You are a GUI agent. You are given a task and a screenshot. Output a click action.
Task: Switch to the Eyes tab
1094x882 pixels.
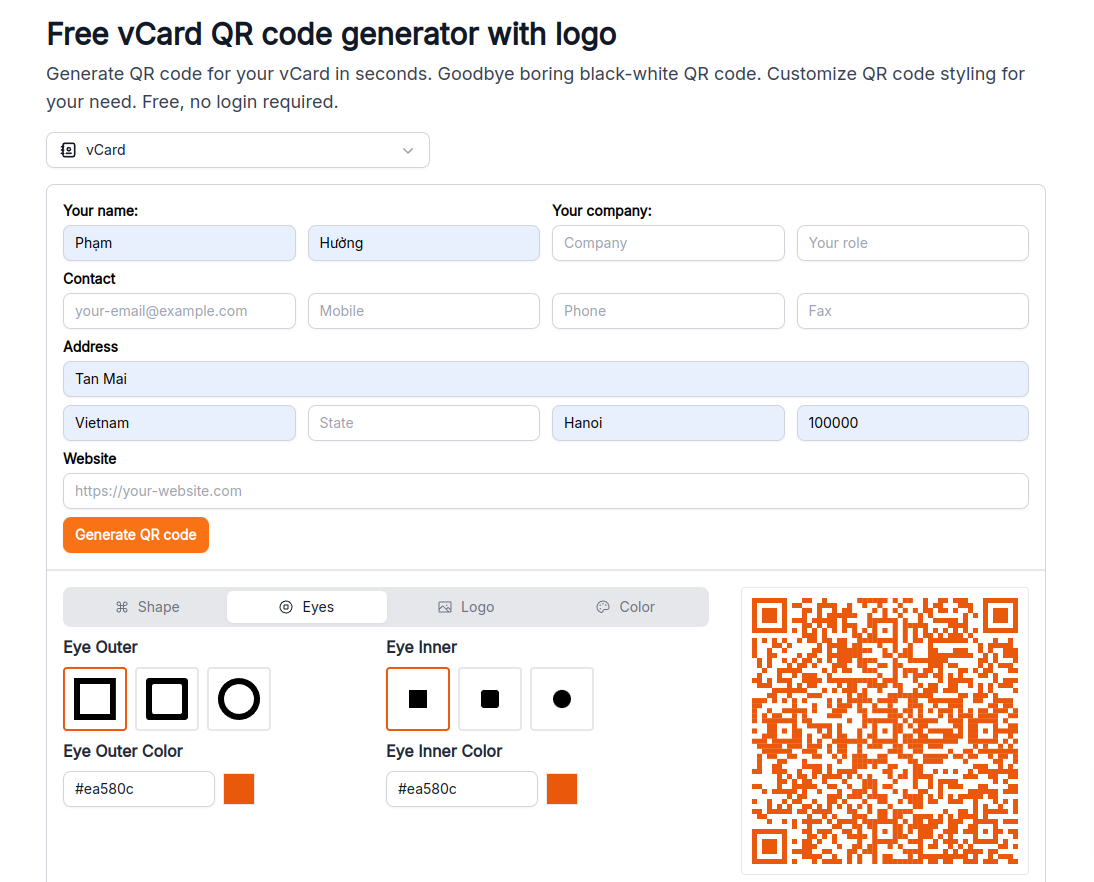[307, 607]
